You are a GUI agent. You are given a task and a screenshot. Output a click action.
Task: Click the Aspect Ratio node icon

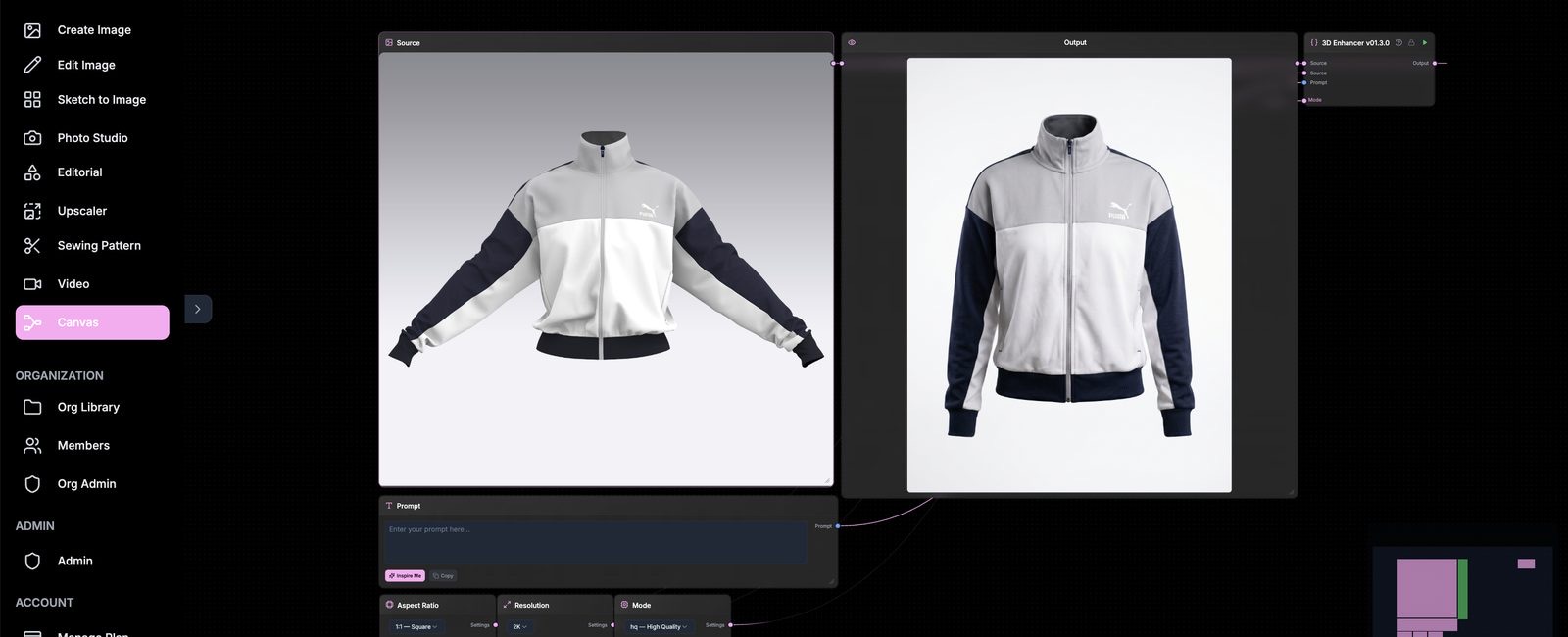point(389,605)
